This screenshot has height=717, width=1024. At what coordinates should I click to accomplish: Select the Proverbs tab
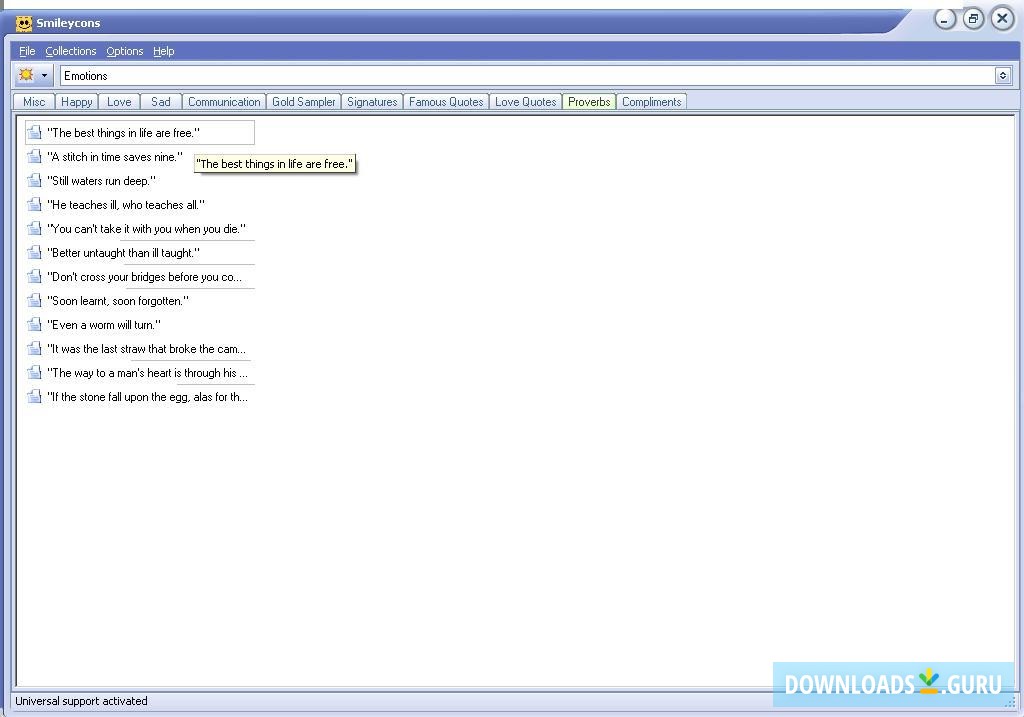589,102
